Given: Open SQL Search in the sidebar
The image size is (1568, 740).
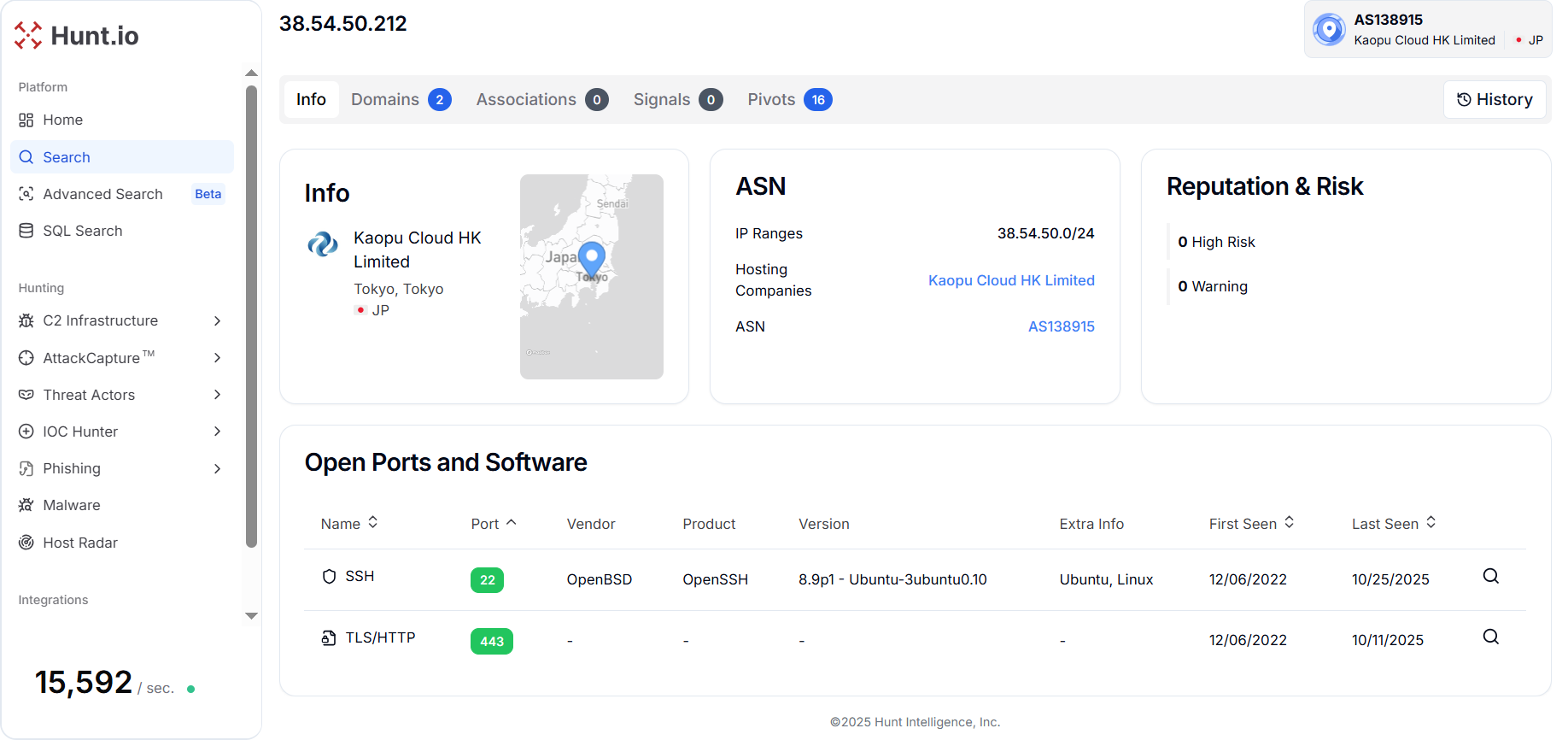Looking at the screenshot, I should pos(82,231).
